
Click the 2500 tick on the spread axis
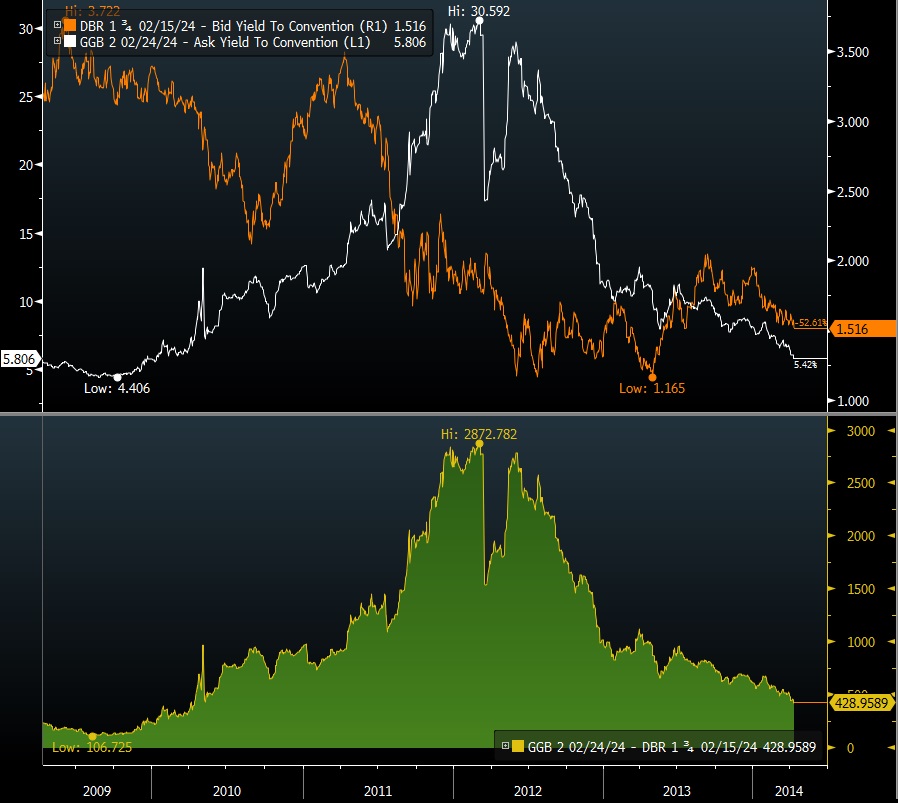point(861,483)
